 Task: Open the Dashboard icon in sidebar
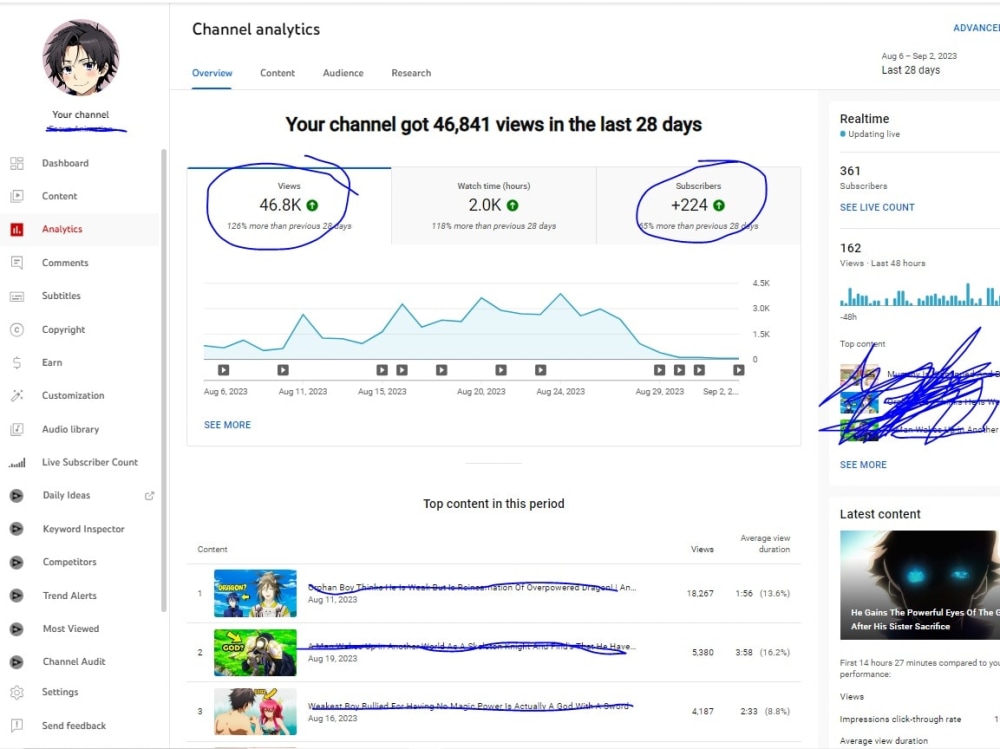[17, 163]
